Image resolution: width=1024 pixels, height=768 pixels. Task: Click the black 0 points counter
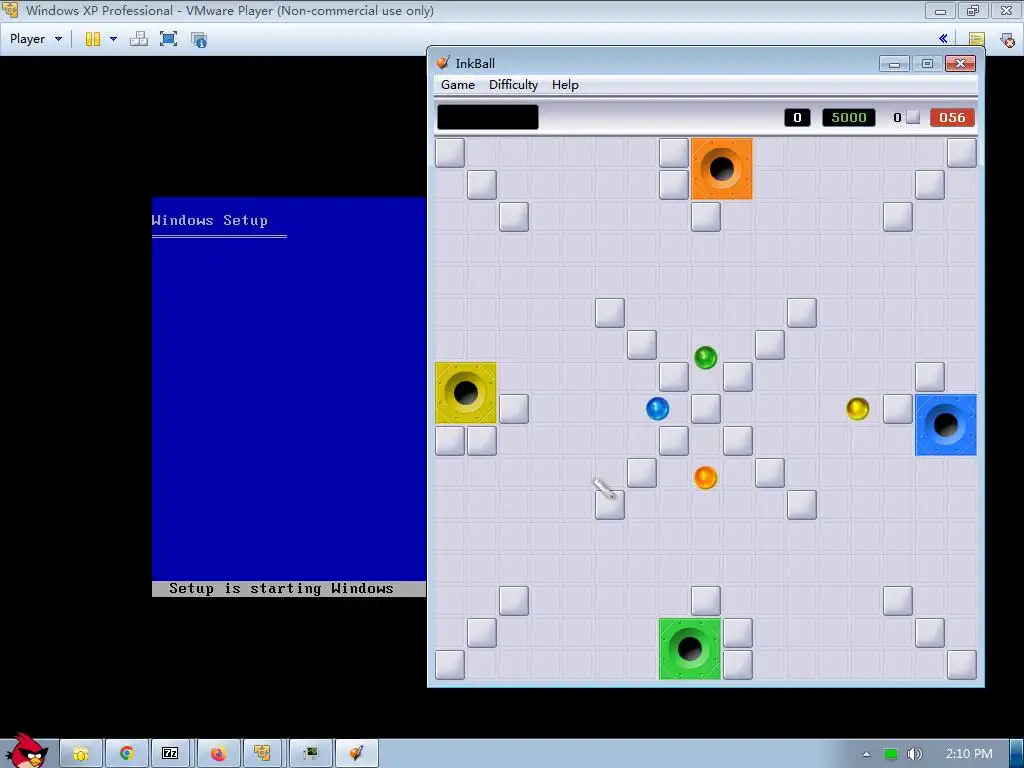click(797, 118)
